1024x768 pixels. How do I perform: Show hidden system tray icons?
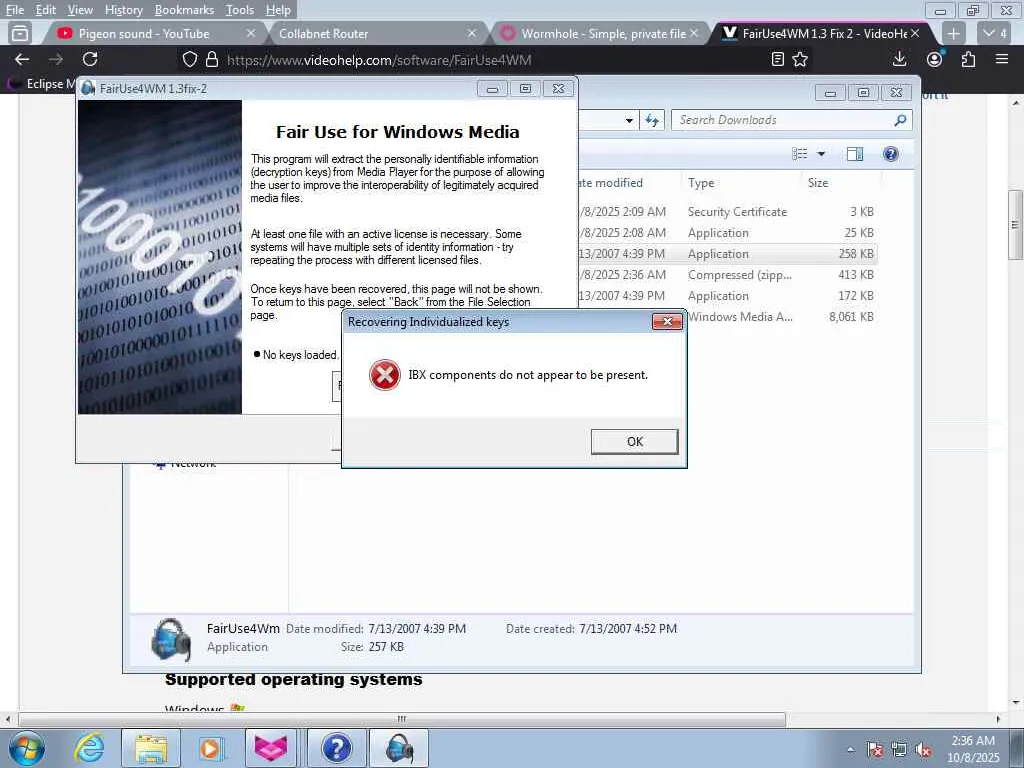[x=850, y=749]
